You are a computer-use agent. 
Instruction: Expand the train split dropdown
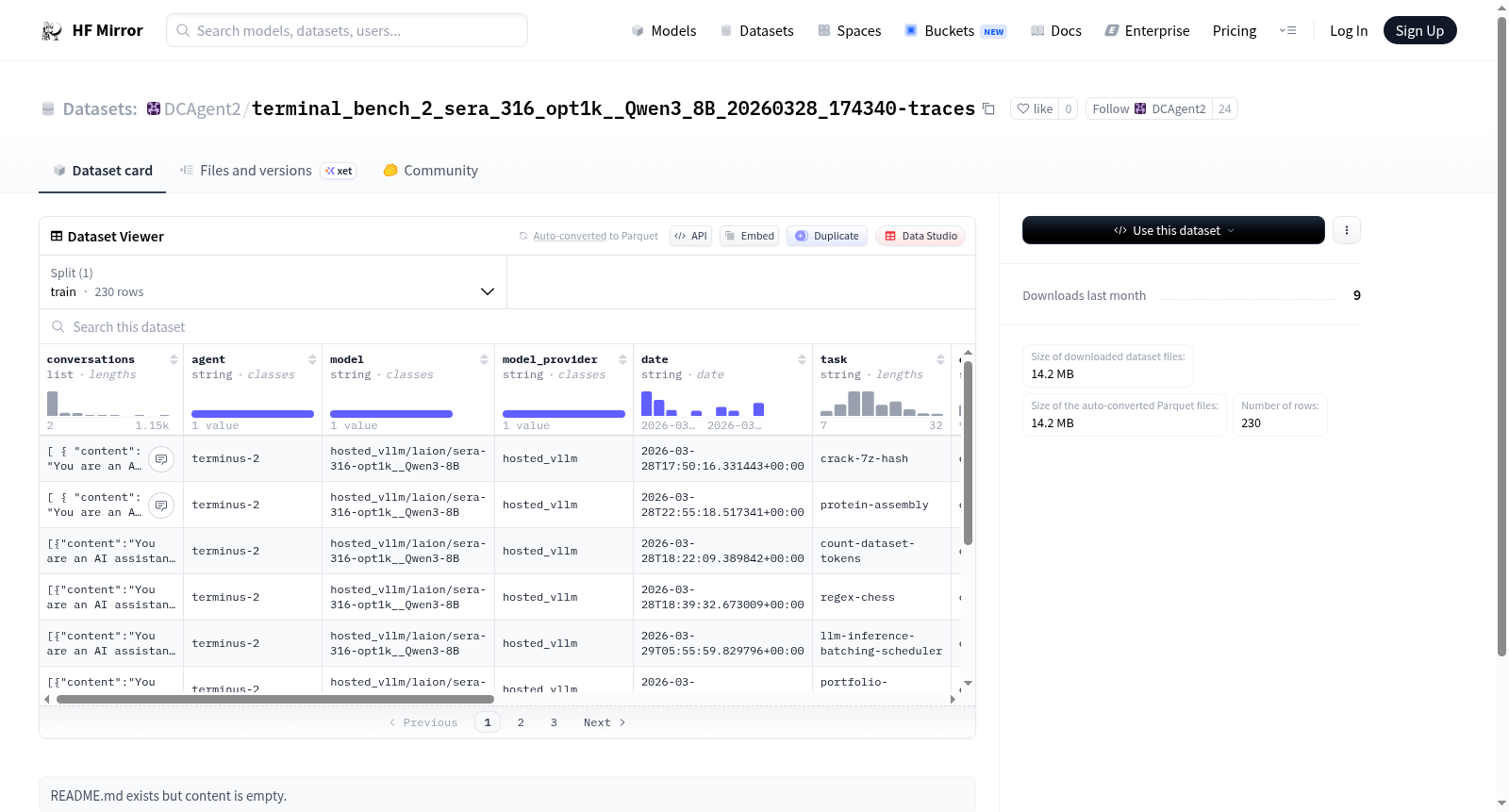273,282
